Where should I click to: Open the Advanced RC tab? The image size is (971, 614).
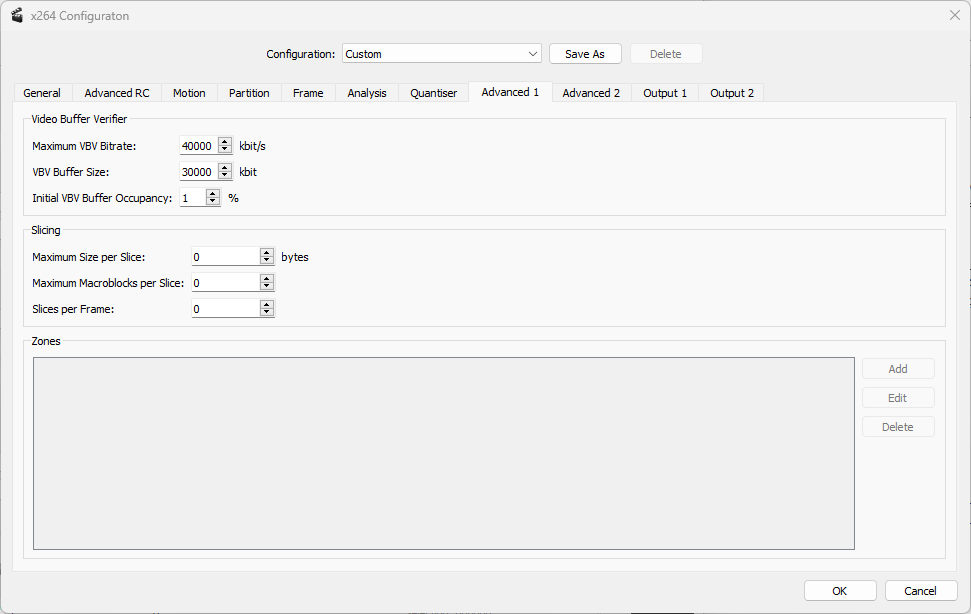coord(117,93)
